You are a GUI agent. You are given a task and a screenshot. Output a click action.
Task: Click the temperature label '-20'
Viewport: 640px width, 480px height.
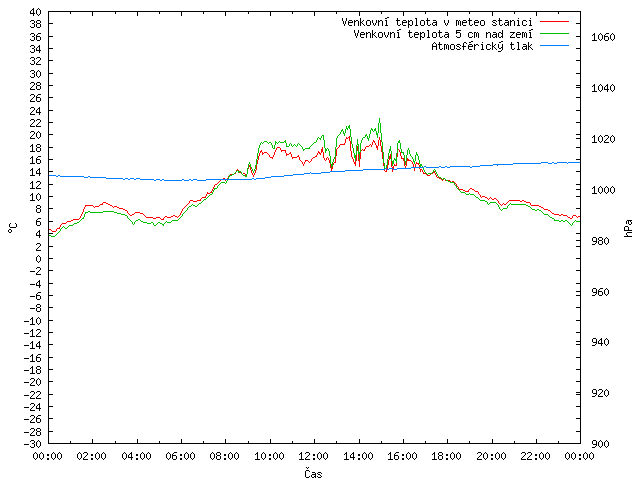[x=33, y=382]
